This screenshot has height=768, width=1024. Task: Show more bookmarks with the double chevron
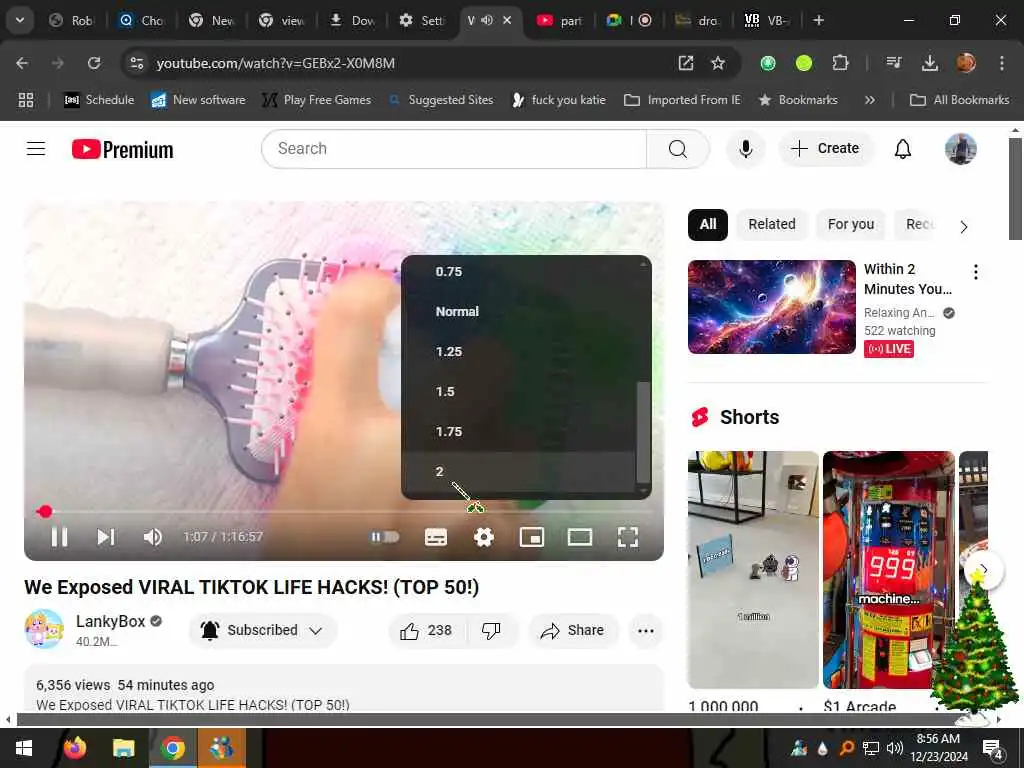pos(869,100)
